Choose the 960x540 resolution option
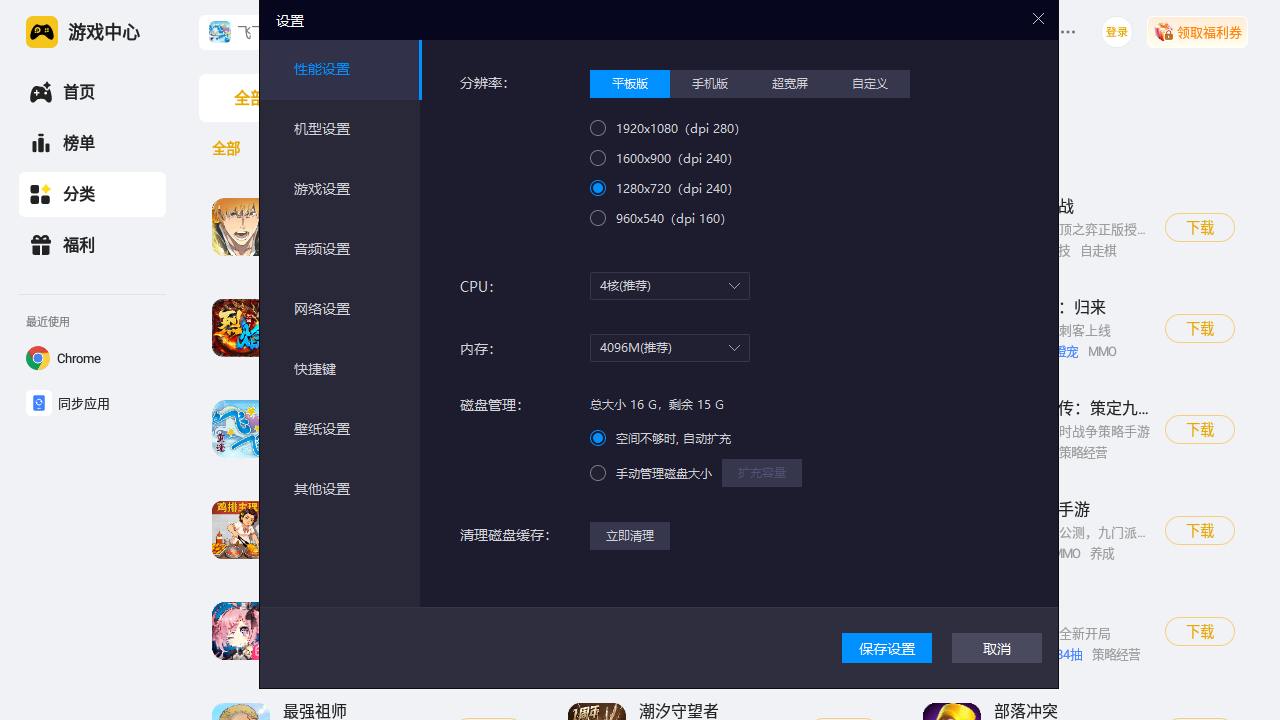 coord(598,218)
